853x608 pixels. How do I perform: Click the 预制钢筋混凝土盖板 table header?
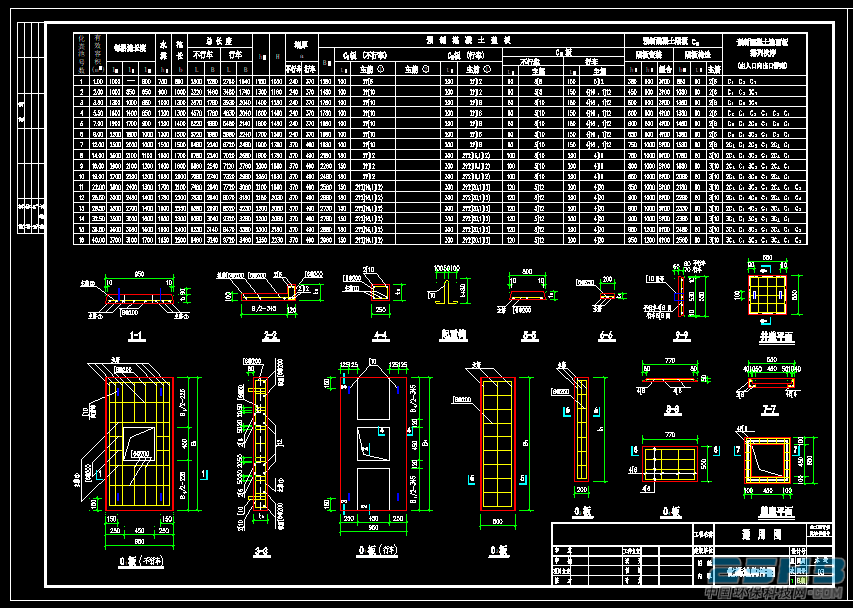[x=471, y=40]
